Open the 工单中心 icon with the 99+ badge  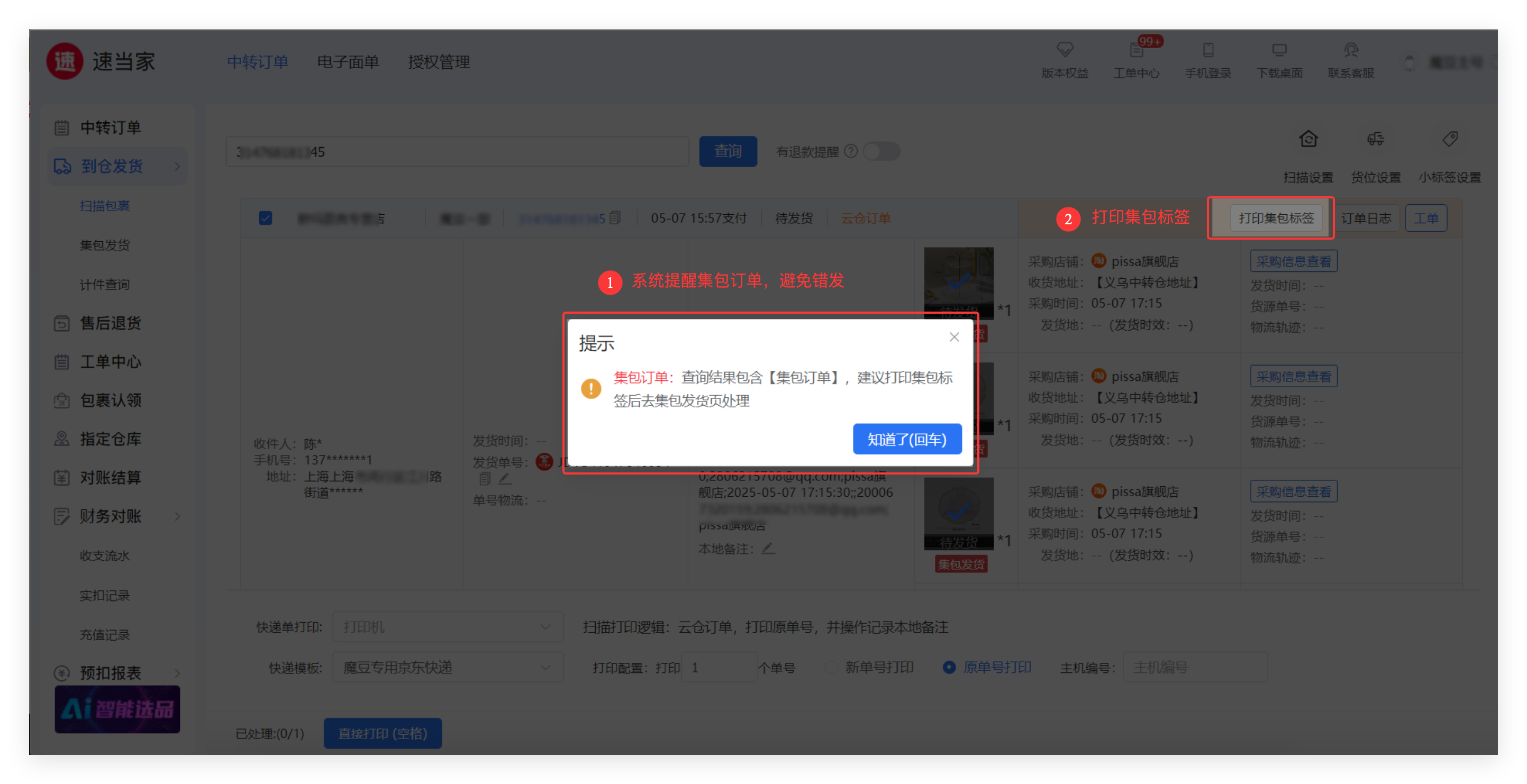(x=1137, y=50)
